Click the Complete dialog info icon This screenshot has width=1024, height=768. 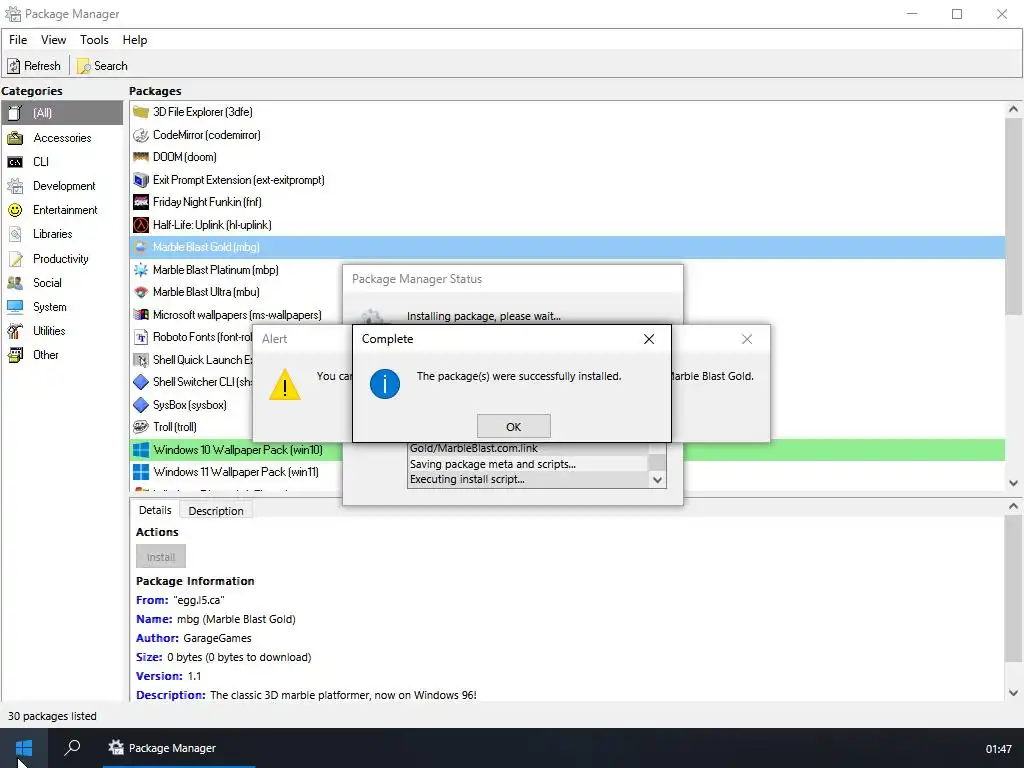385,384
